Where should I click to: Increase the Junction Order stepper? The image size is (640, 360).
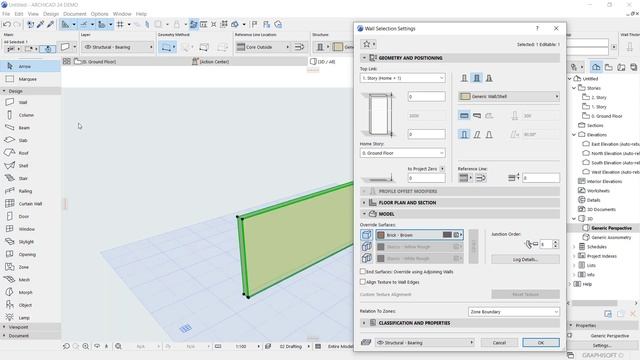[555, 242]
